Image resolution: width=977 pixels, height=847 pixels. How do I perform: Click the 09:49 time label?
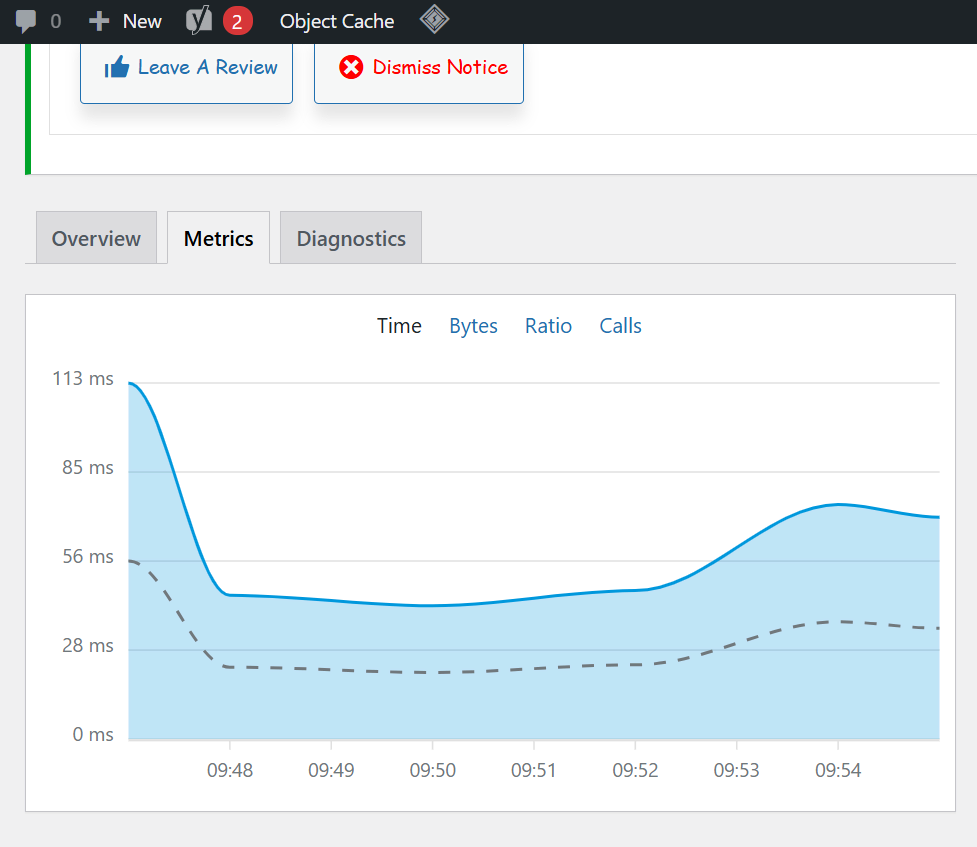(x=331, y=770)
